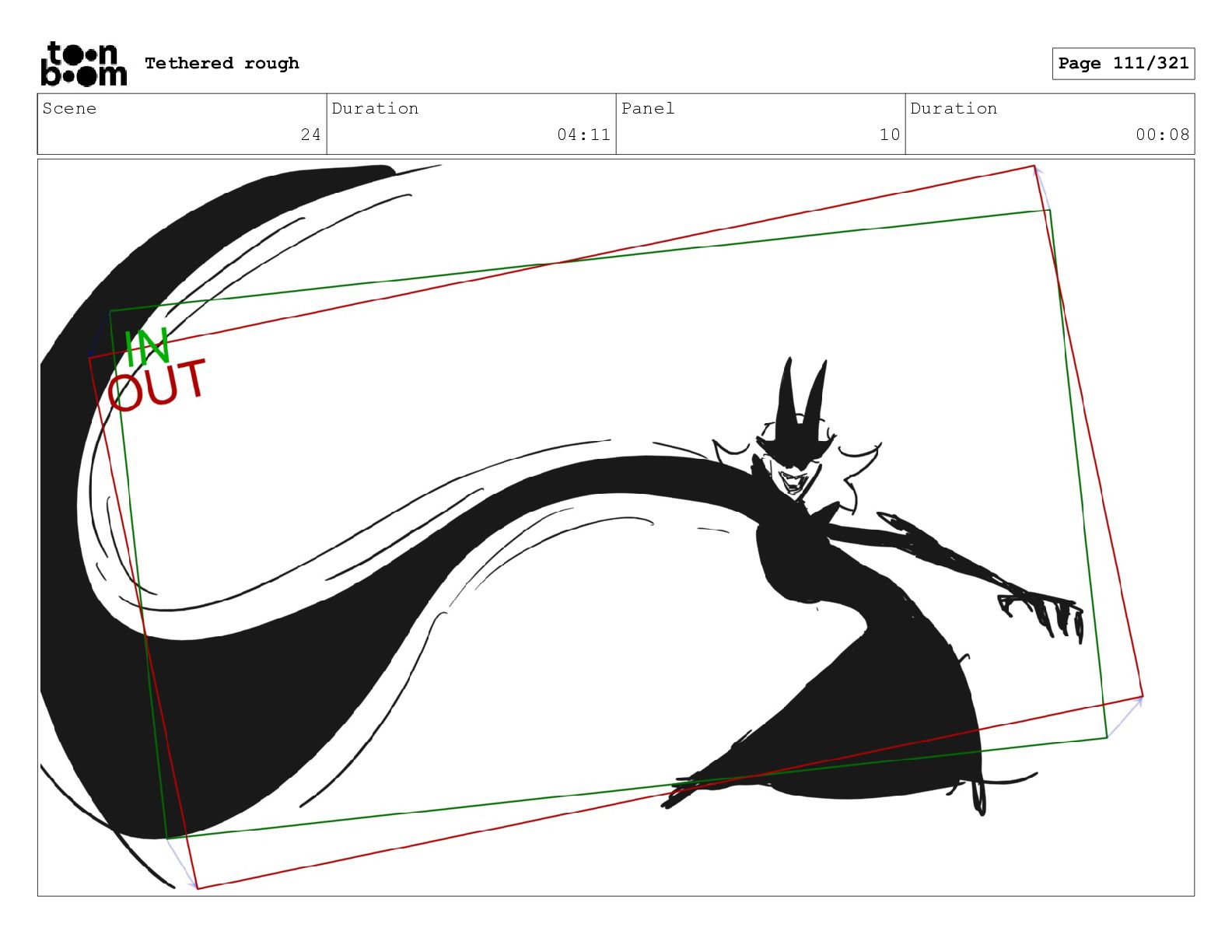The height and width of the screenshot is (952, 1232).
Task: Click the 'Page 111/321' box
Action: [x=1123, y=63]
